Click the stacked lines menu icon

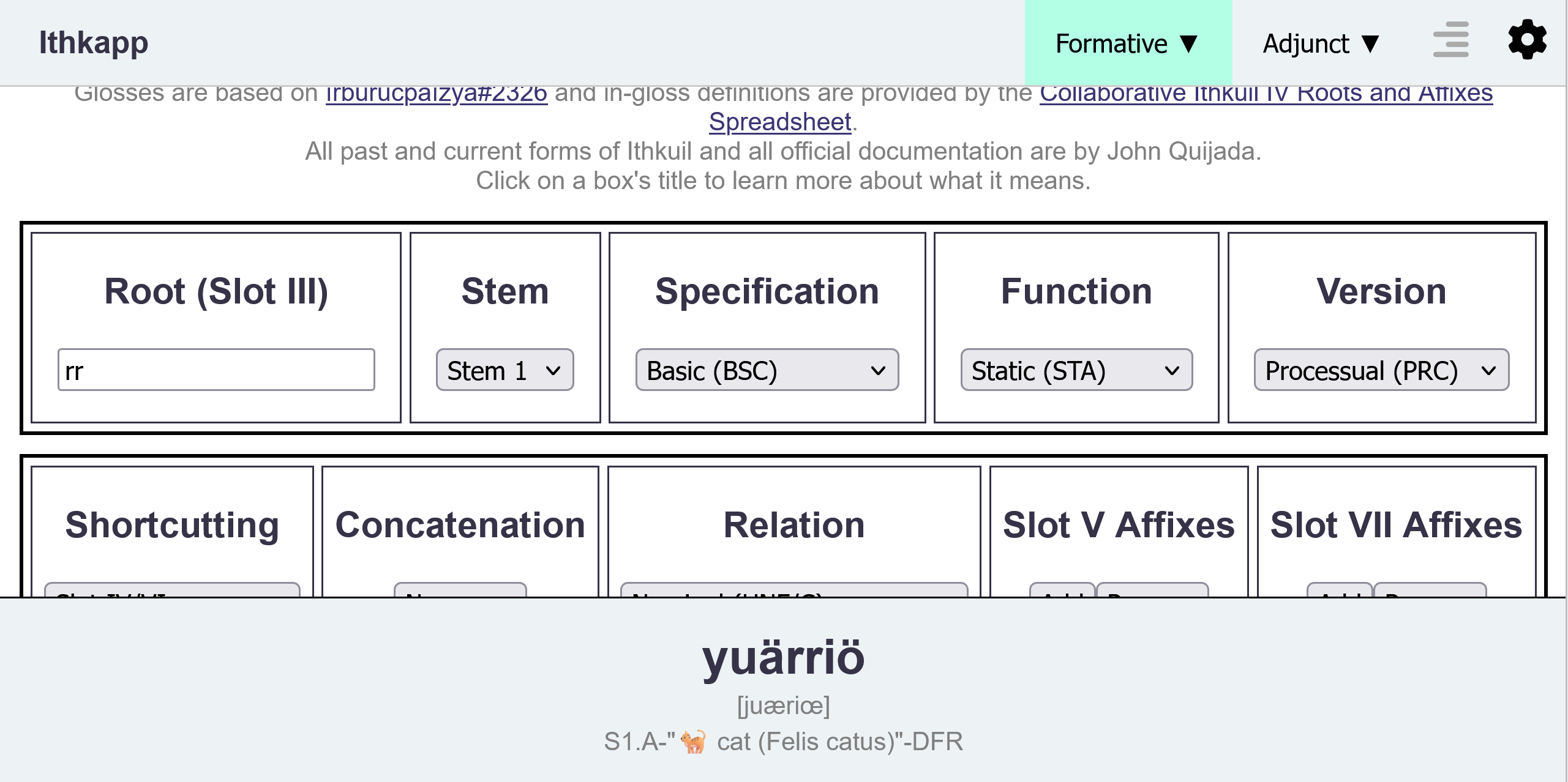1450,40
